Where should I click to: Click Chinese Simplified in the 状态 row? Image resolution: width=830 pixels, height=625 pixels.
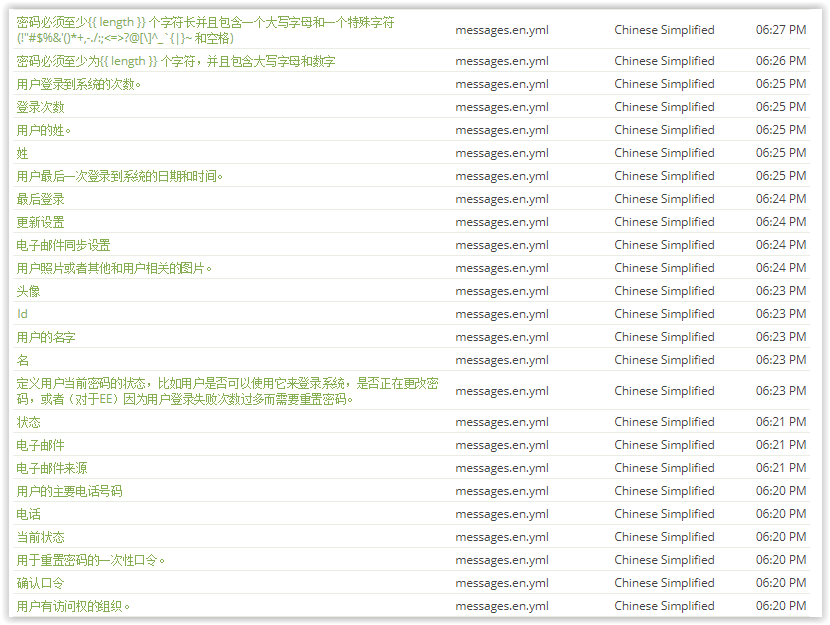pyautogui.click(x=664, y=422)
